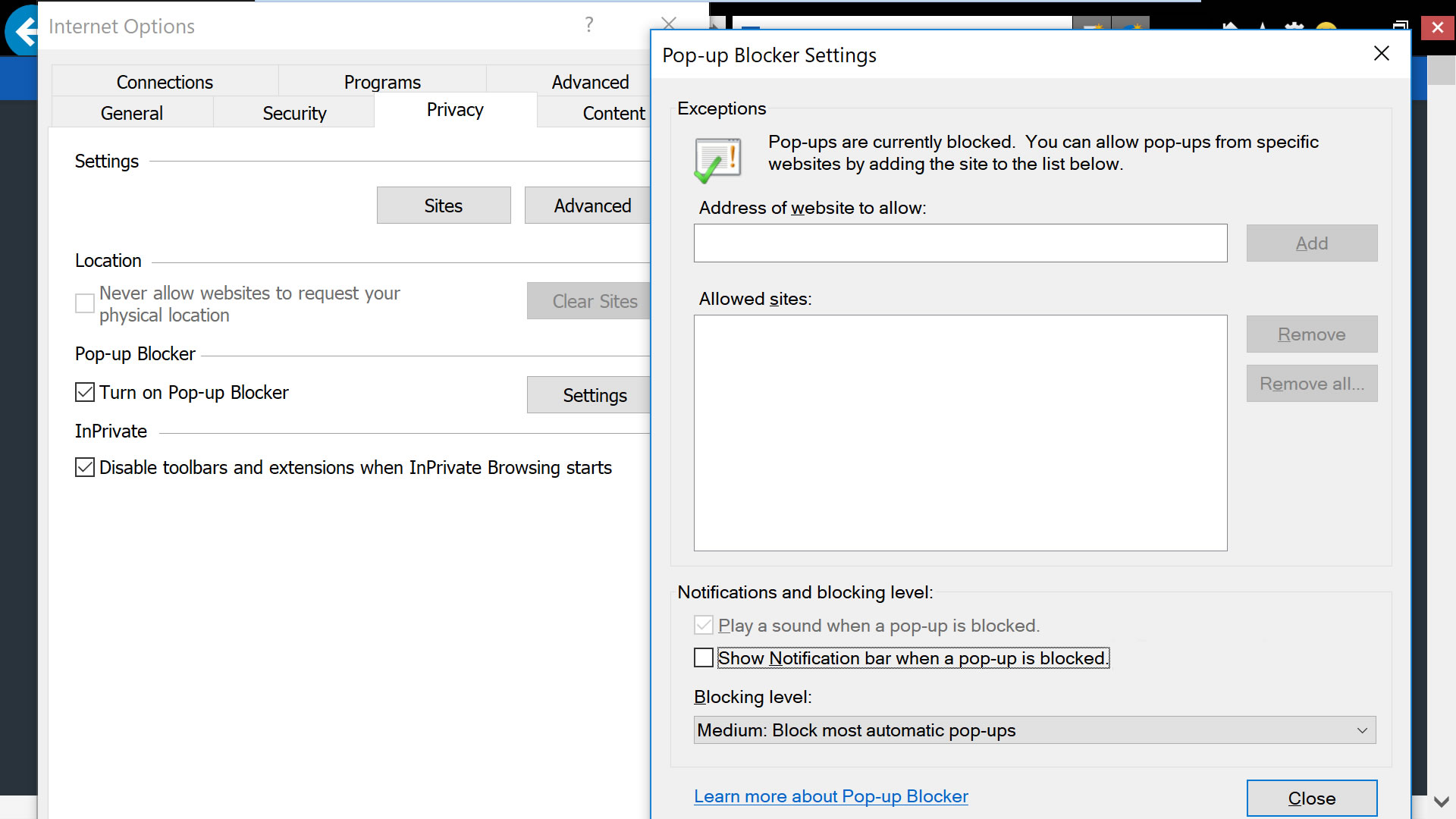This screenshot has width=1456, height=819.
Task: Close the Pop-up Blocker Settings dialog X
Action: [x=1381, y=53]
